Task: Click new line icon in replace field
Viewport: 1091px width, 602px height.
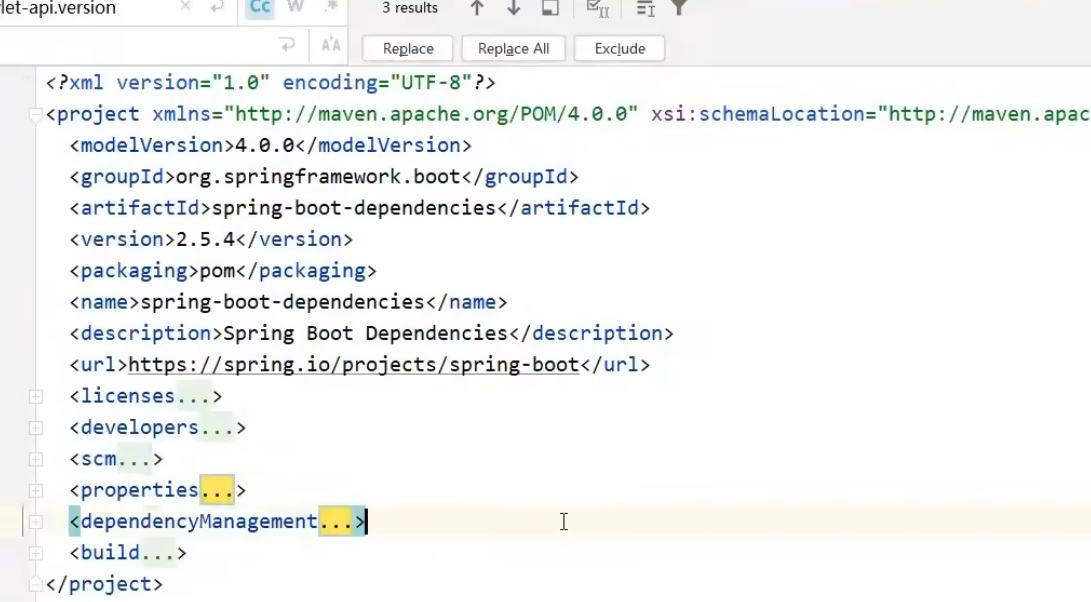Action: pos(287,46)
